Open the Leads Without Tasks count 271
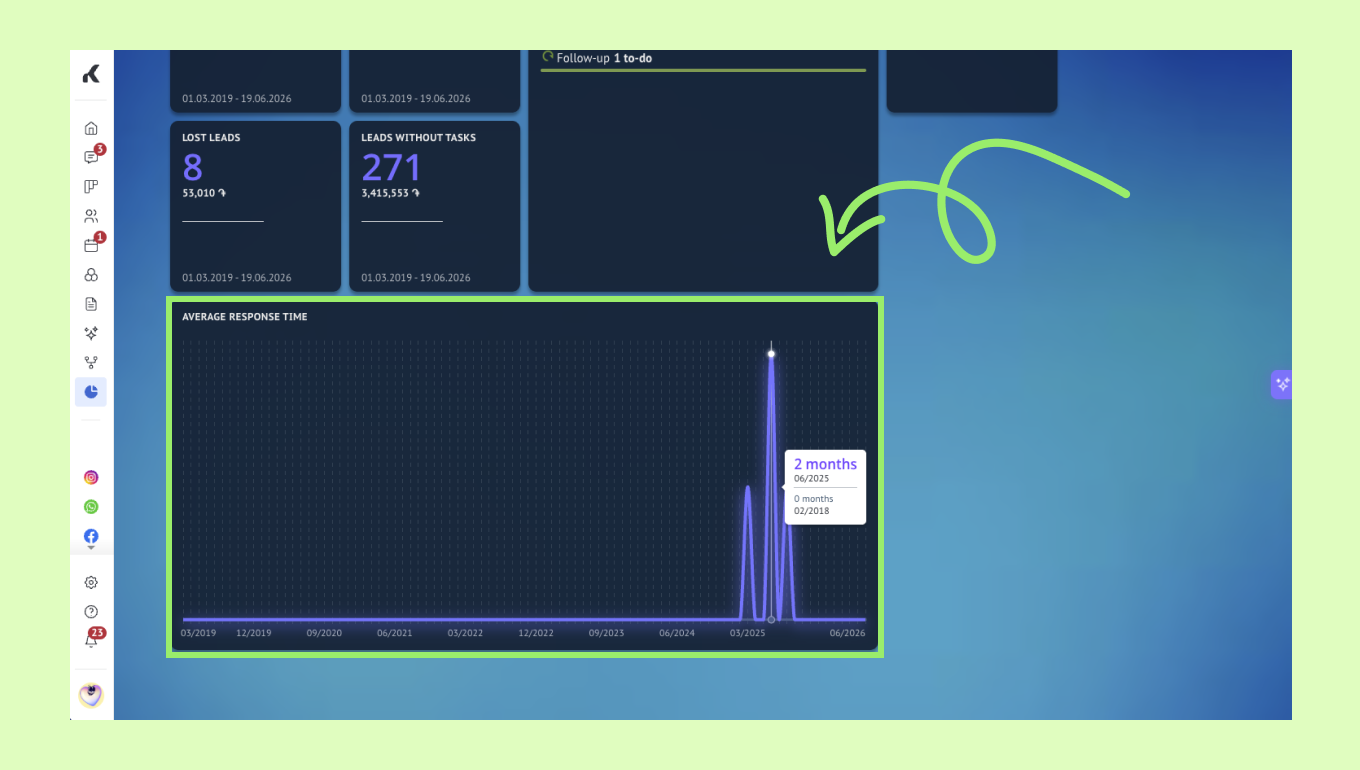The image size is (1360, 770). [391, 168]
